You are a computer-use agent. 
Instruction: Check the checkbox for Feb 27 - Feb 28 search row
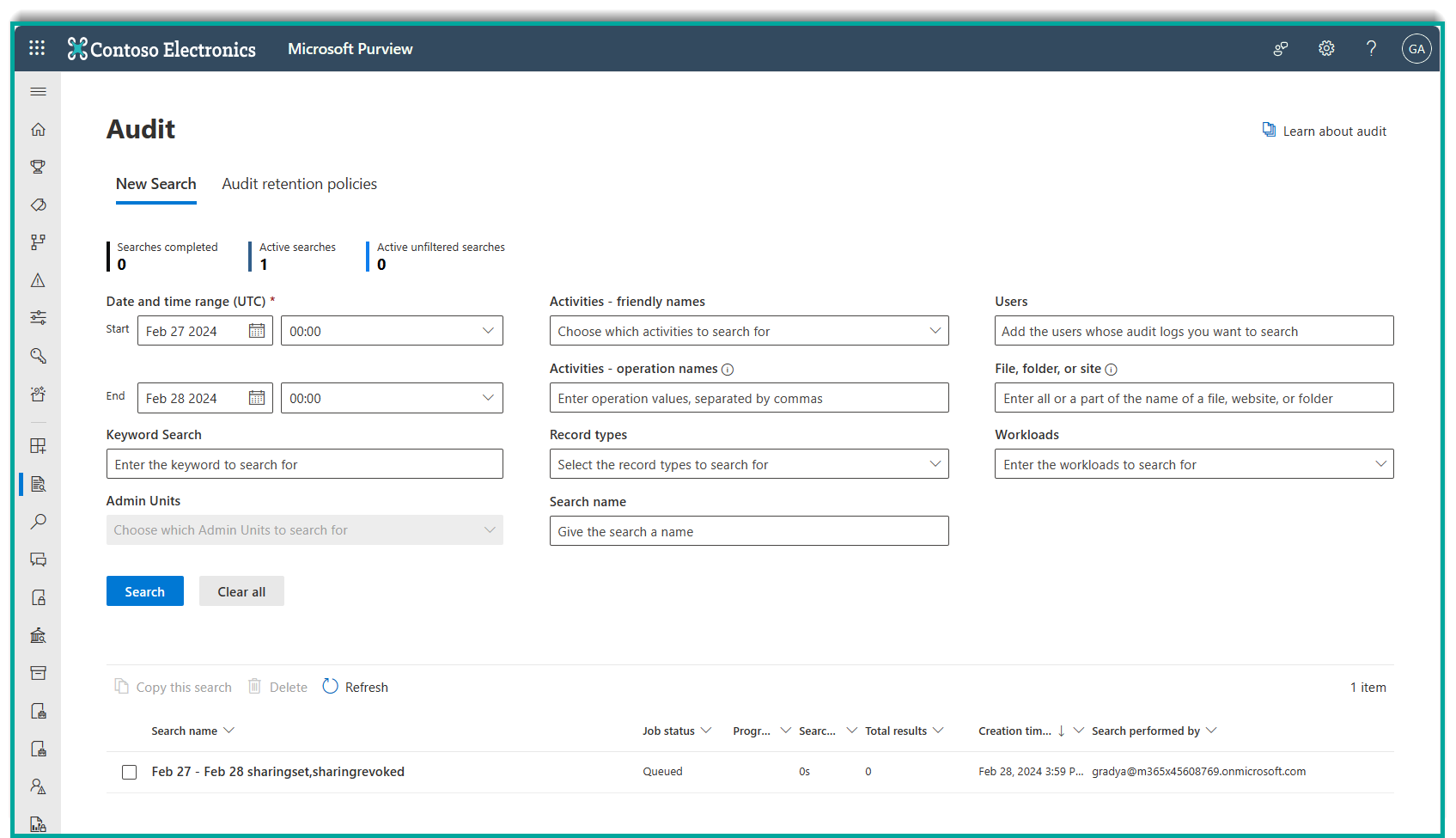point(129,772)
